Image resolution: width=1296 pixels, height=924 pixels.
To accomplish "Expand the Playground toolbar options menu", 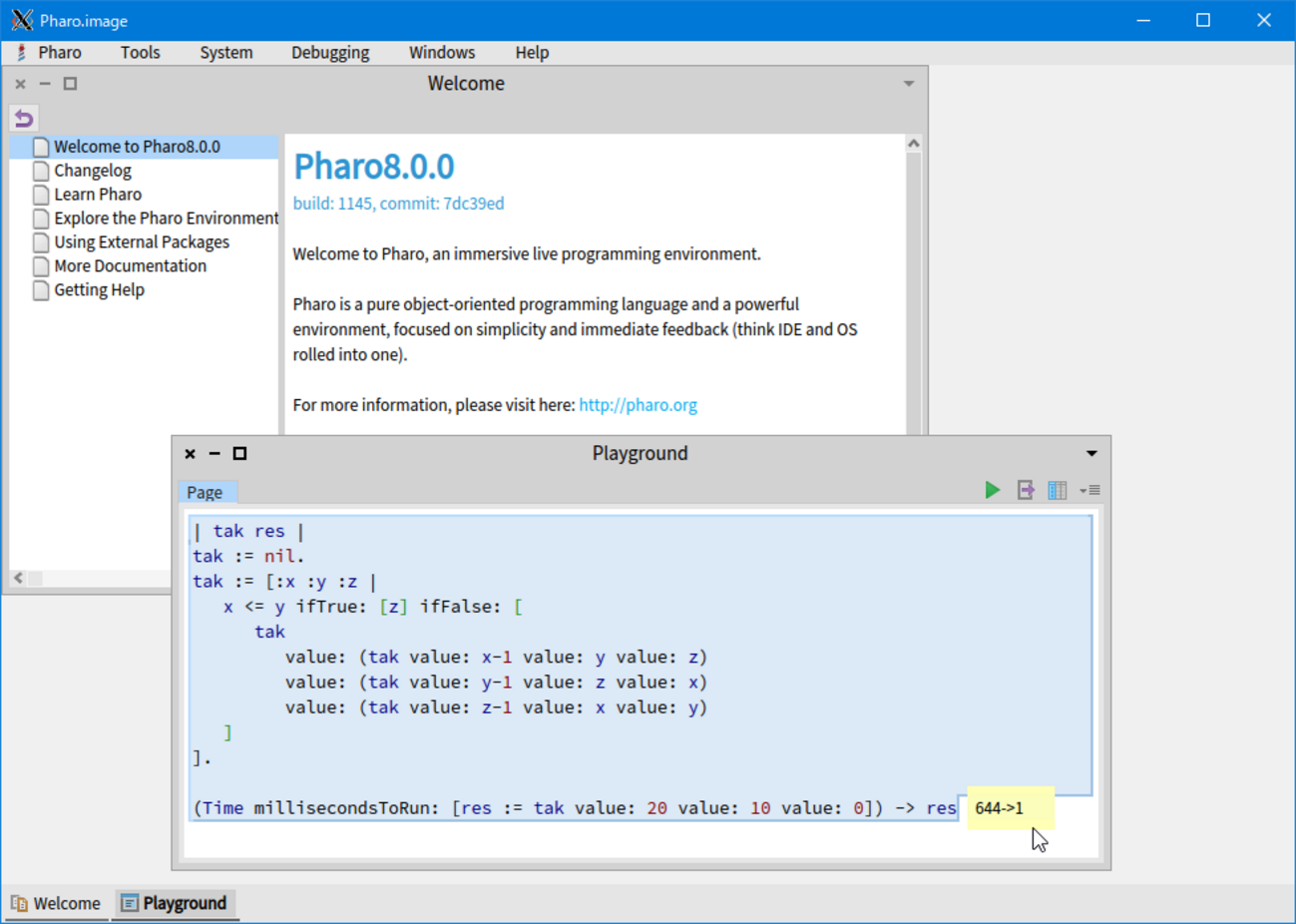I will 1089,490.
